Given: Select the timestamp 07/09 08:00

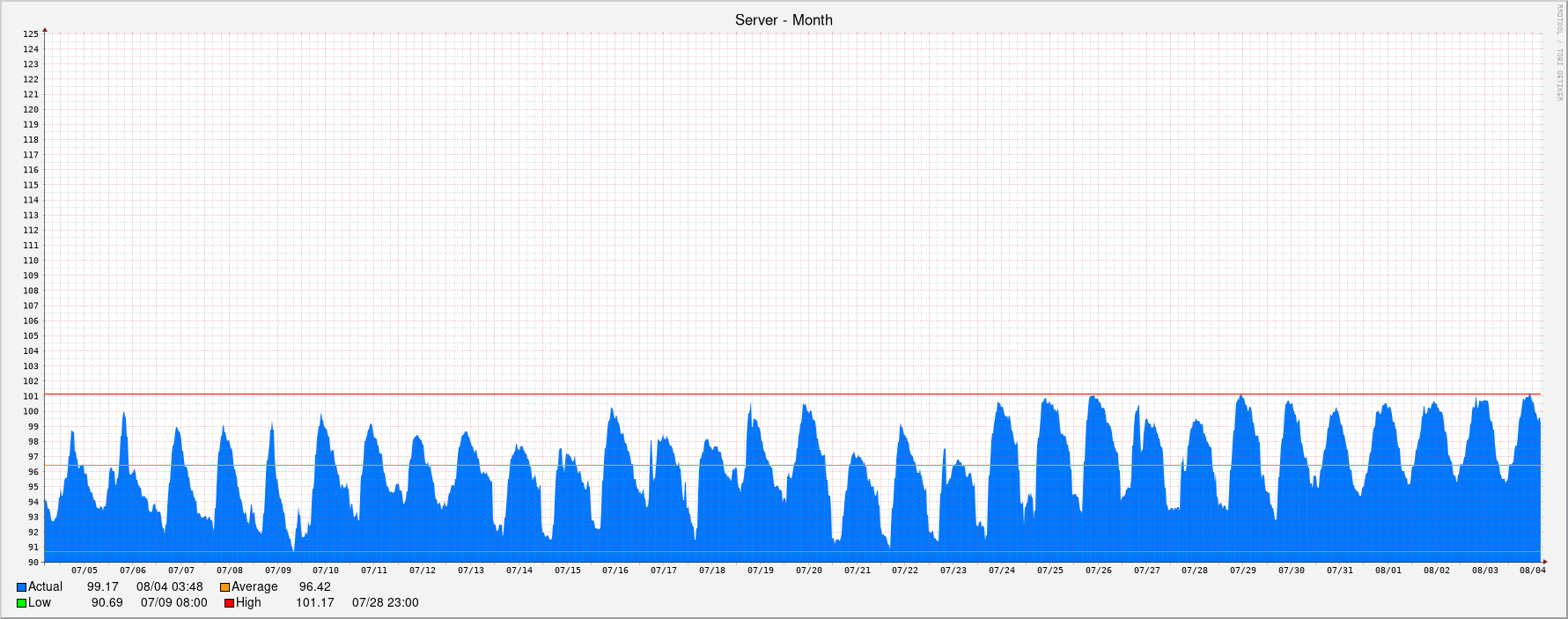Looking at the screenshot, I should pyautogui.click(x=174, y=602).
